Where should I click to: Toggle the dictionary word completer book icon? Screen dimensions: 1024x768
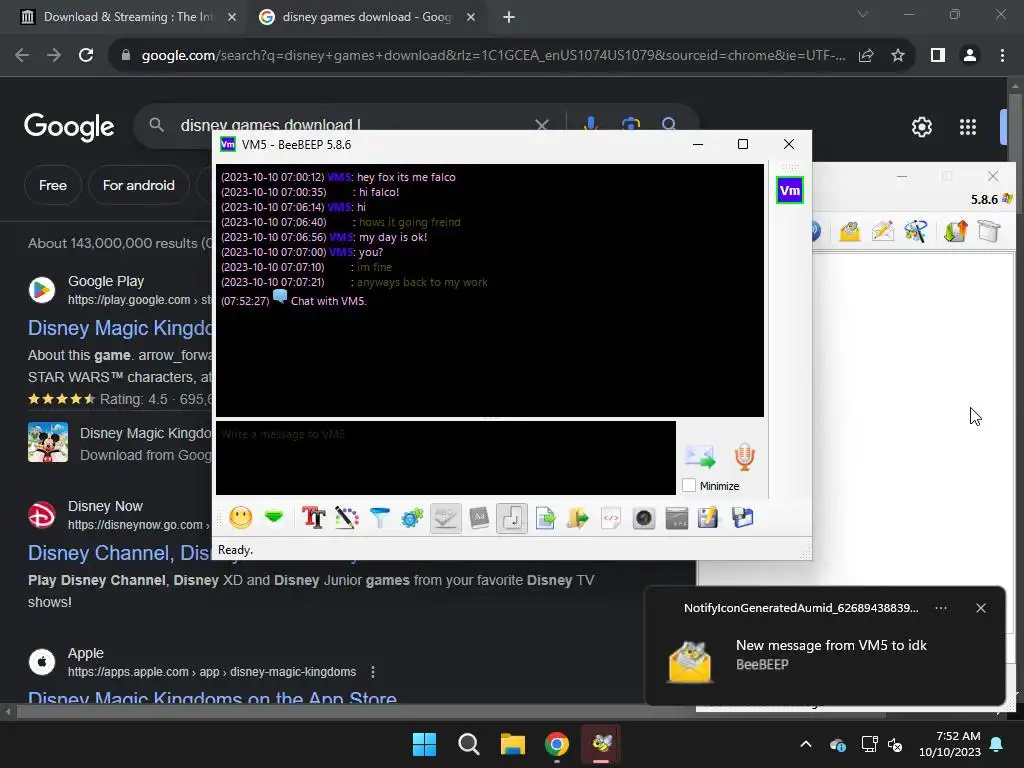[x=479, y=519]
